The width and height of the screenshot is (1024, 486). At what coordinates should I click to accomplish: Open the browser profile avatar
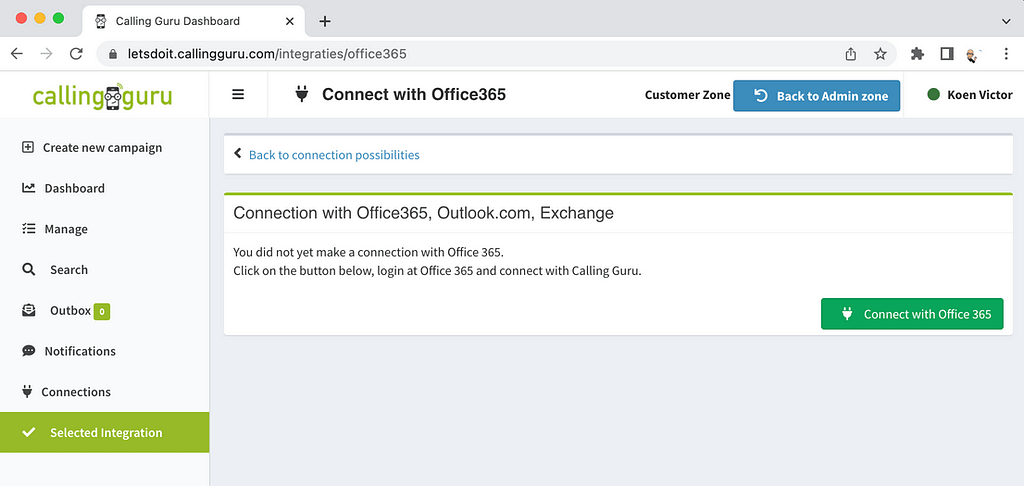pyautogui.click(x=973, y=55)
